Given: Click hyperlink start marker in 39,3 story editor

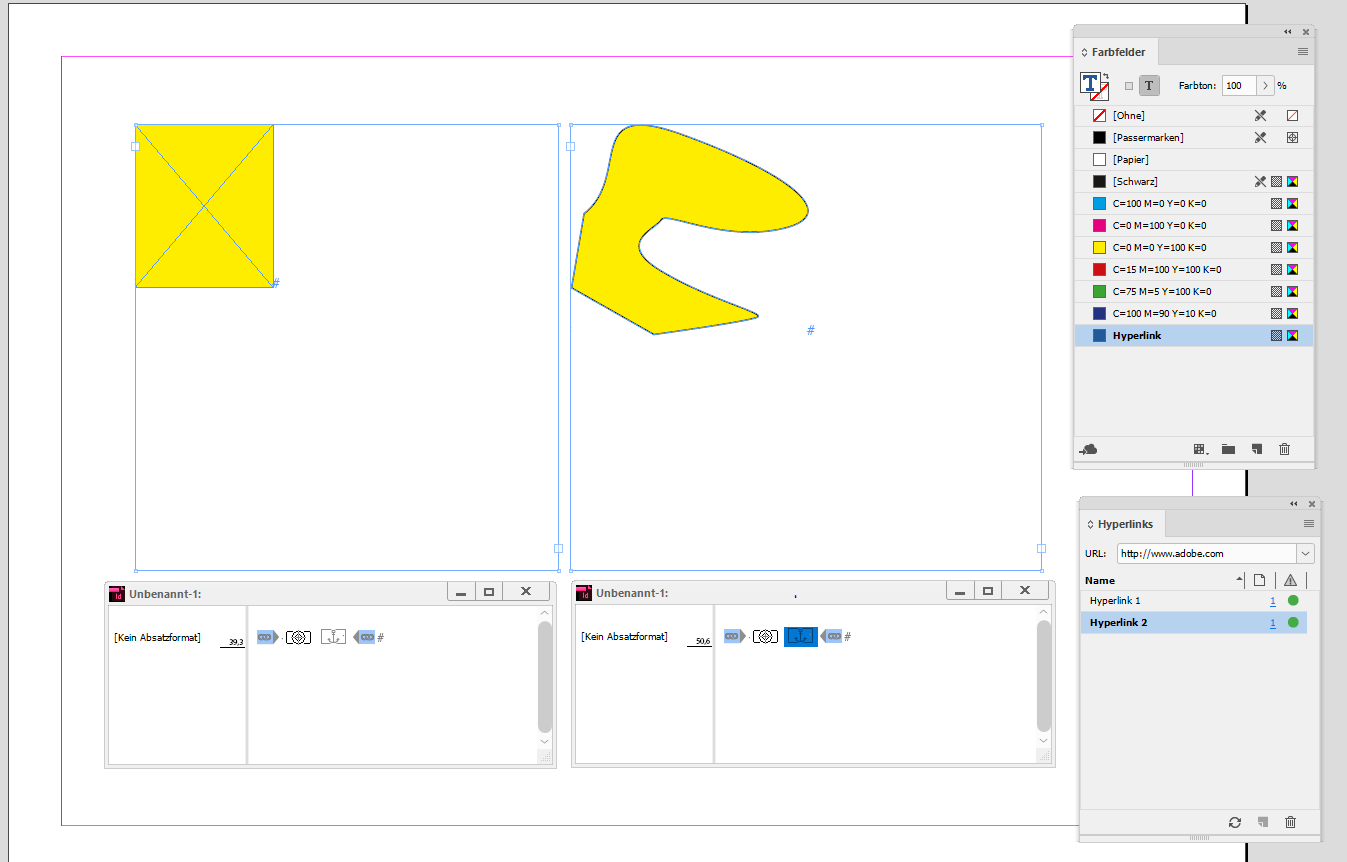Looking at the screenshot, I should click(x=267, y=636).
